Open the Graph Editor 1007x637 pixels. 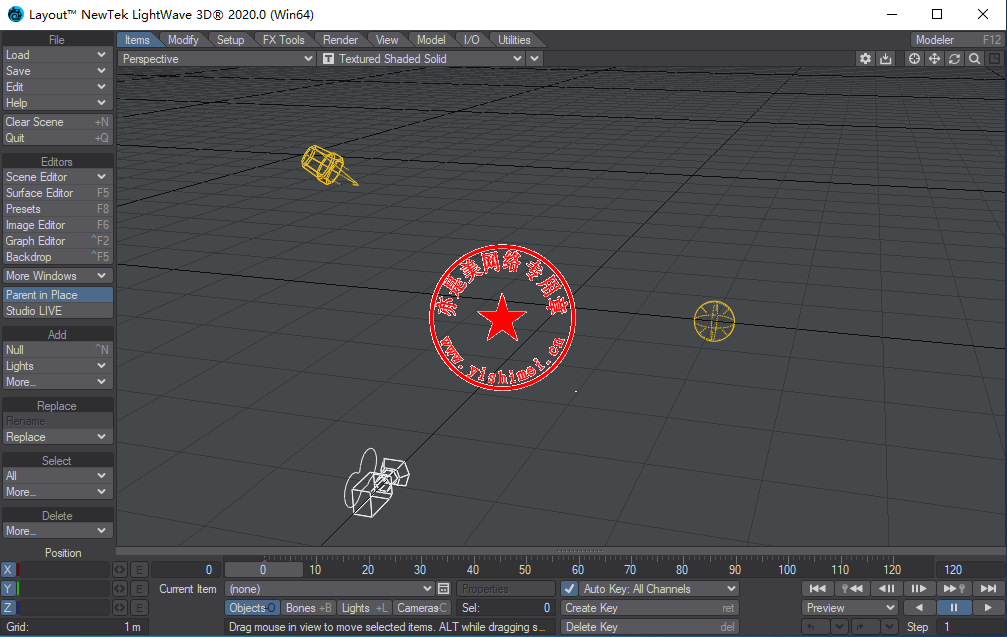pyautogui.click(x=58, y=241)
